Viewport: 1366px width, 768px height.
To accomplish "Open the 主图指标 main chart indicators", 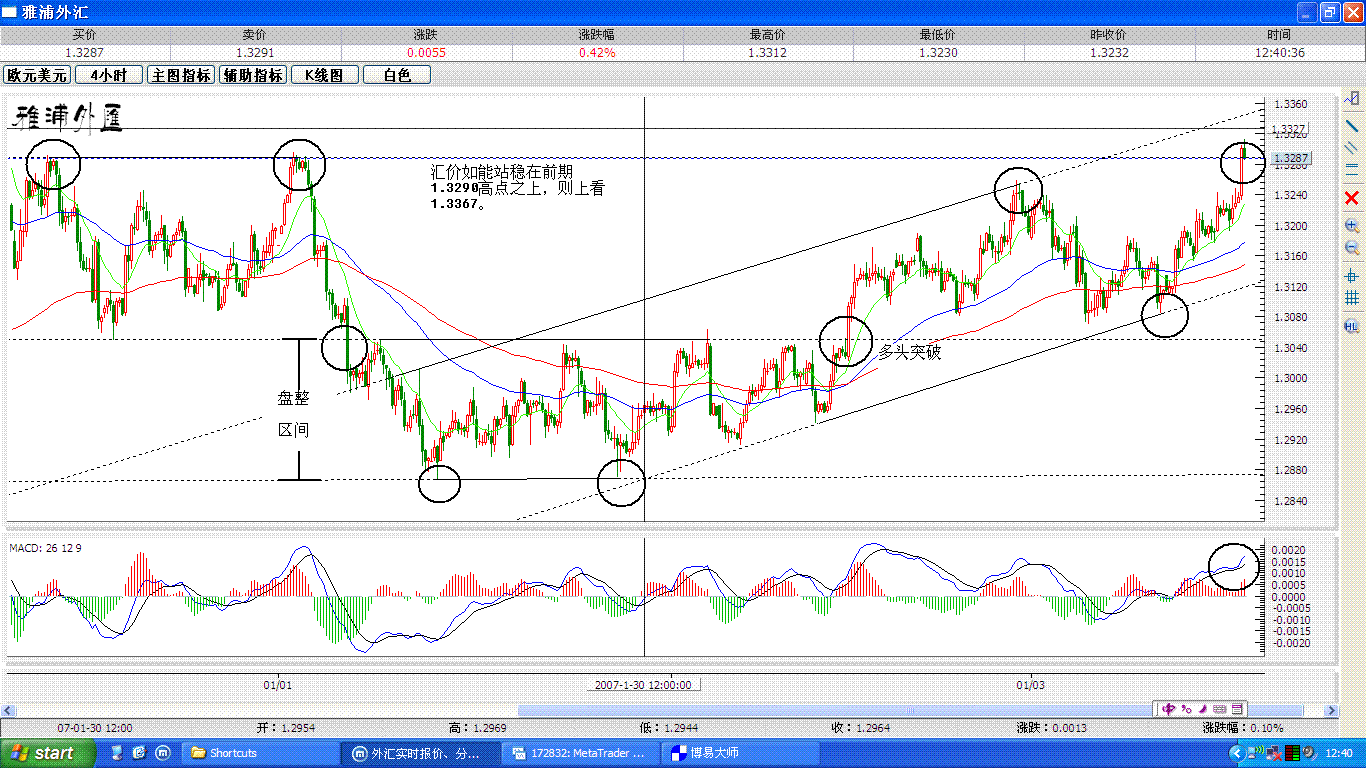I will (181, 75).
